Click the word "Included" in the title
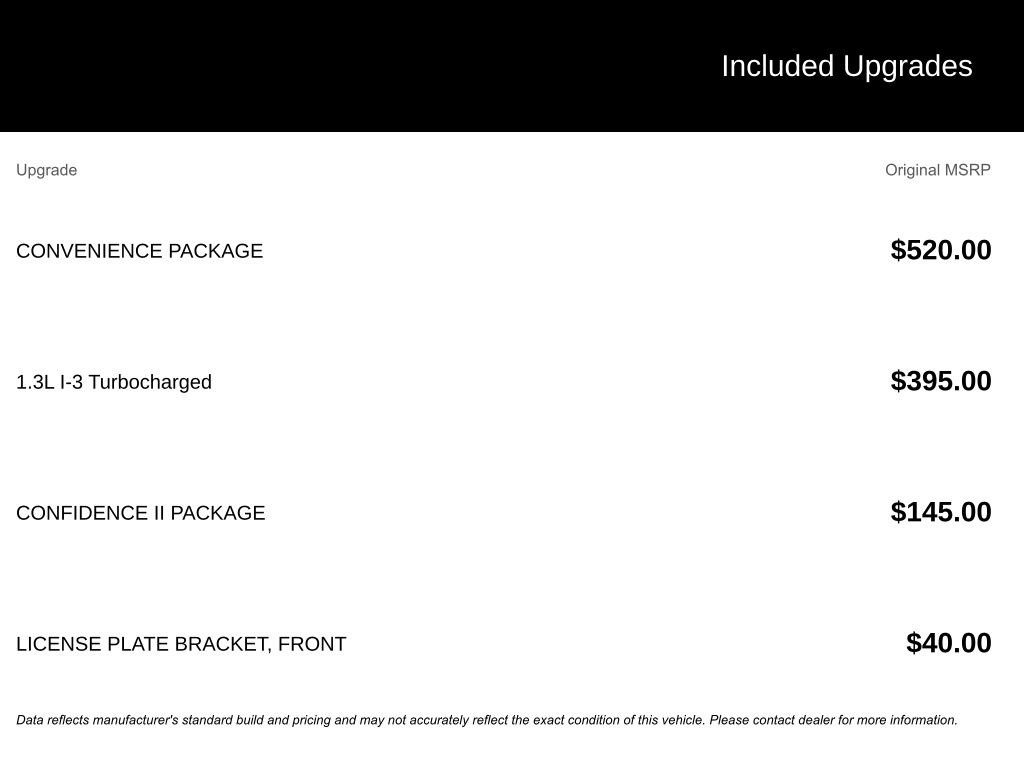 [x=778, y=66]
